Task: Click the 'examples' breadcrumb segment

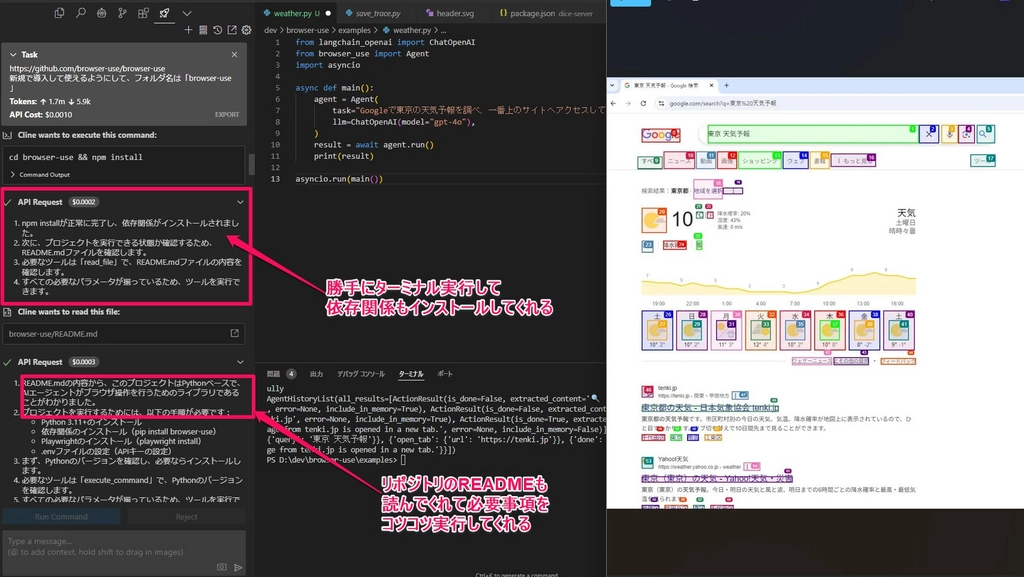Action: pyautogui.click(x=354, y=30)
